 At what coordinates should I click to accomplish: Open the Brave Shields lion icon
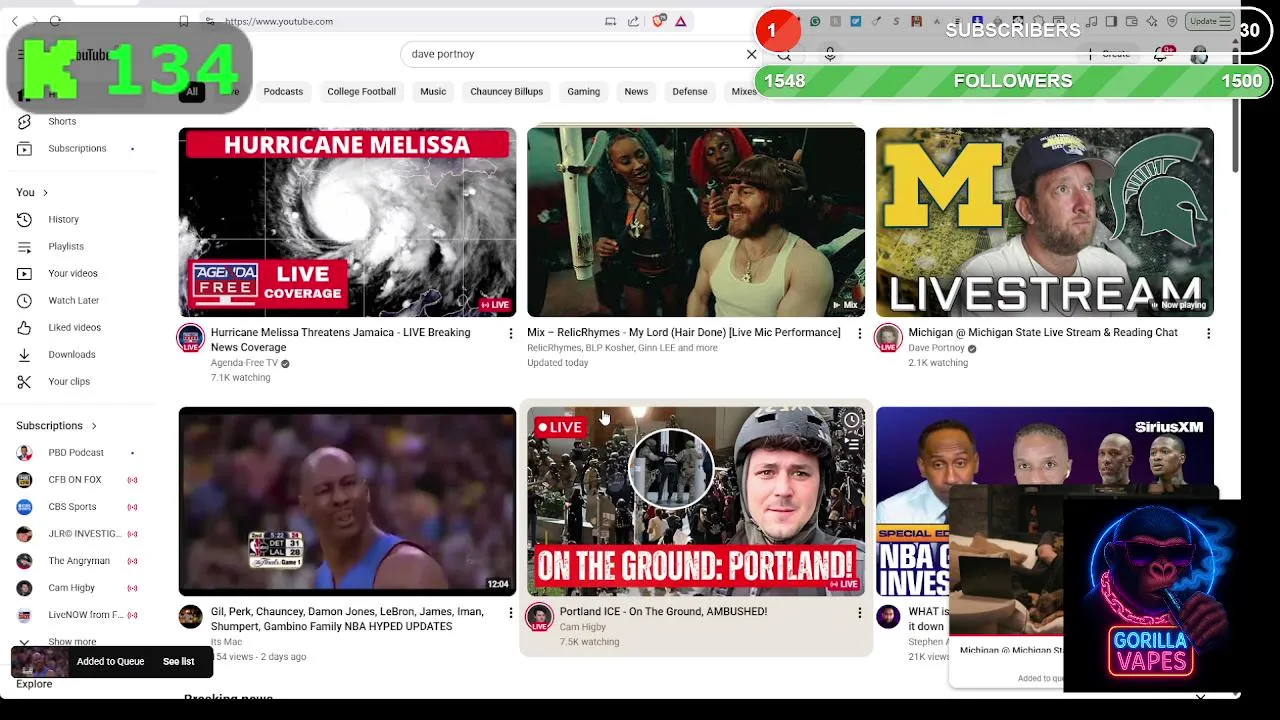pyautogui.click(x=659, y=21)
